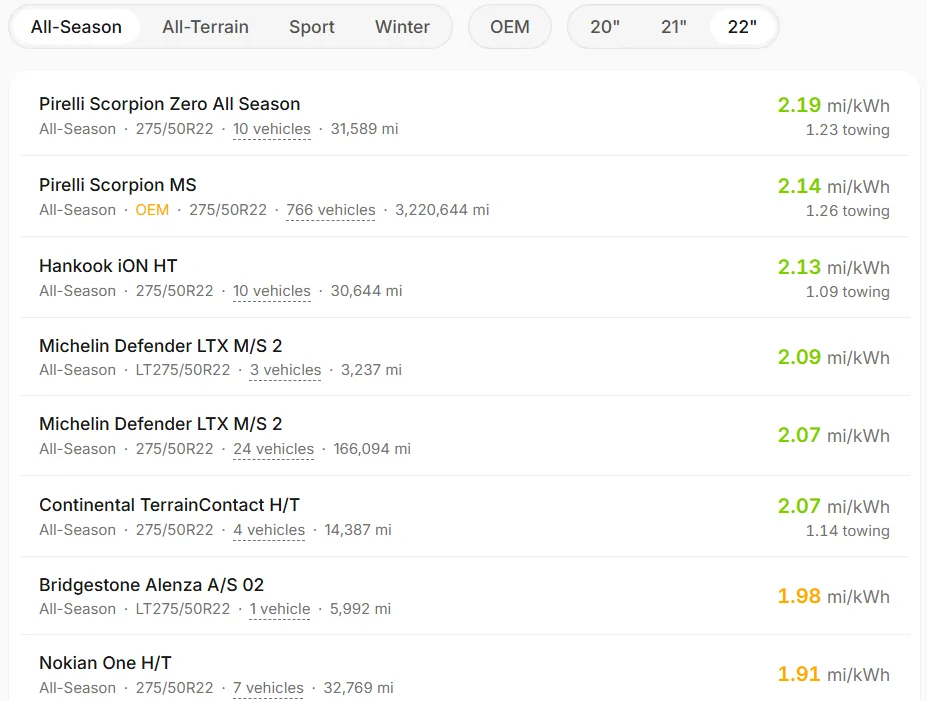Select the 20" wheel size
The image size is (927, 701).
coord(605,27)
